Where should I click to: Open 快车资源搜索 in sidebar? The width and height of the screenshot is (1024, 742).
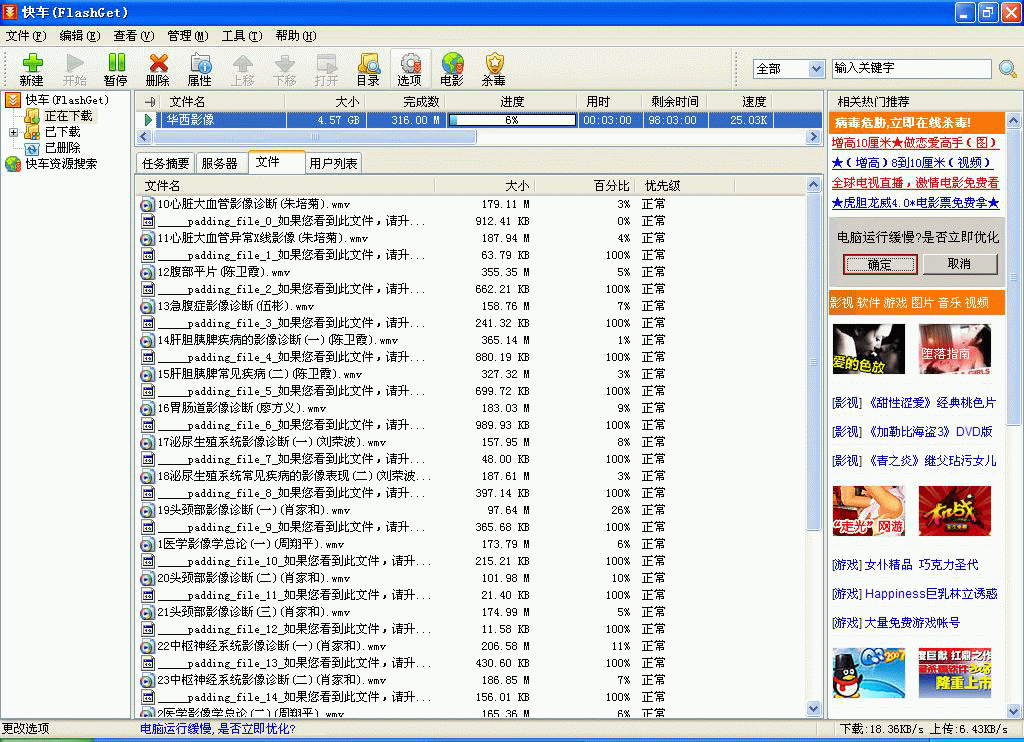61,164
